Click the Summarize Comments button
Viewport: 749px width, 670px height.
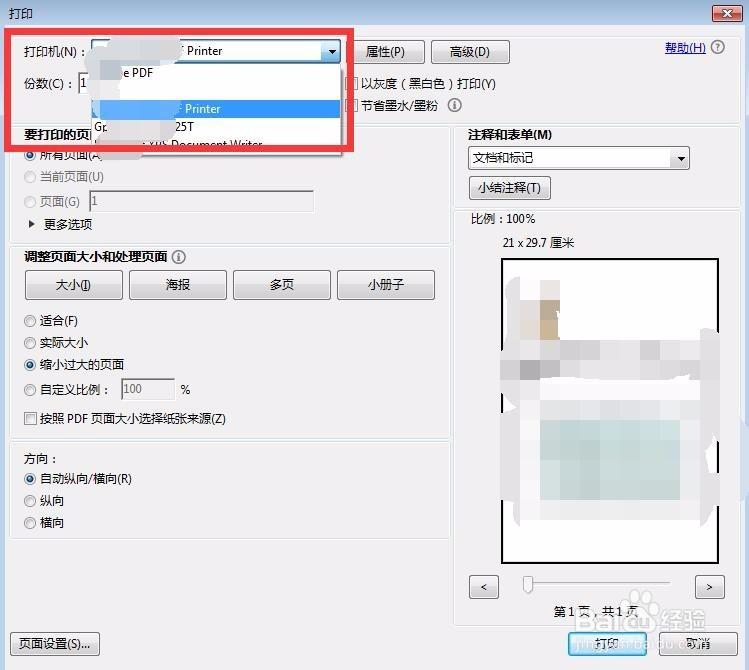[510, 188]
